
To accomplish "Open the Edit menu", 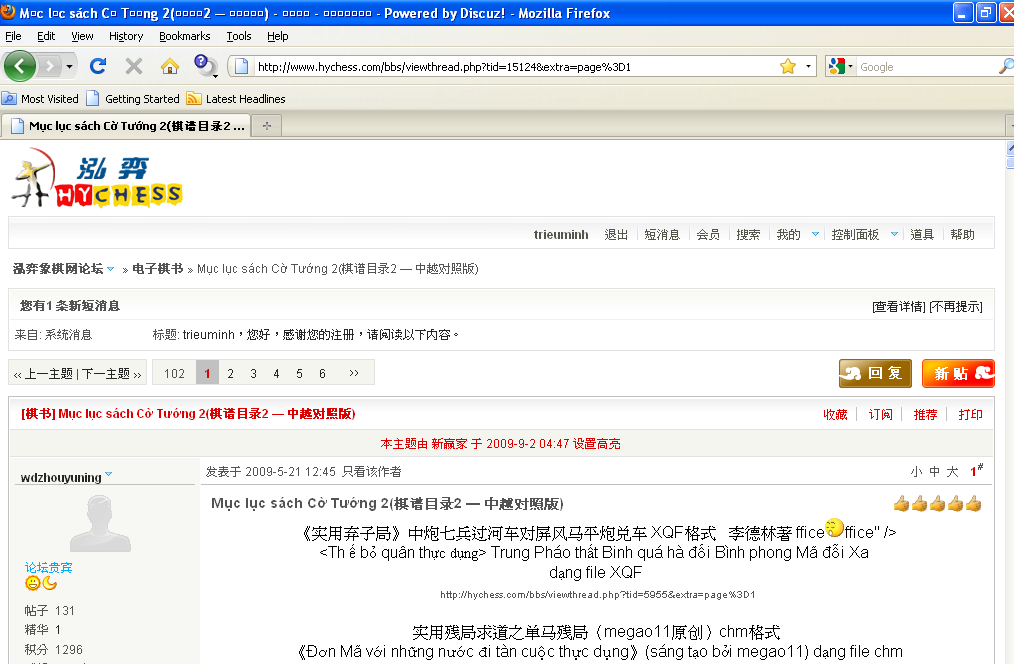I will [x=46, y=36].
